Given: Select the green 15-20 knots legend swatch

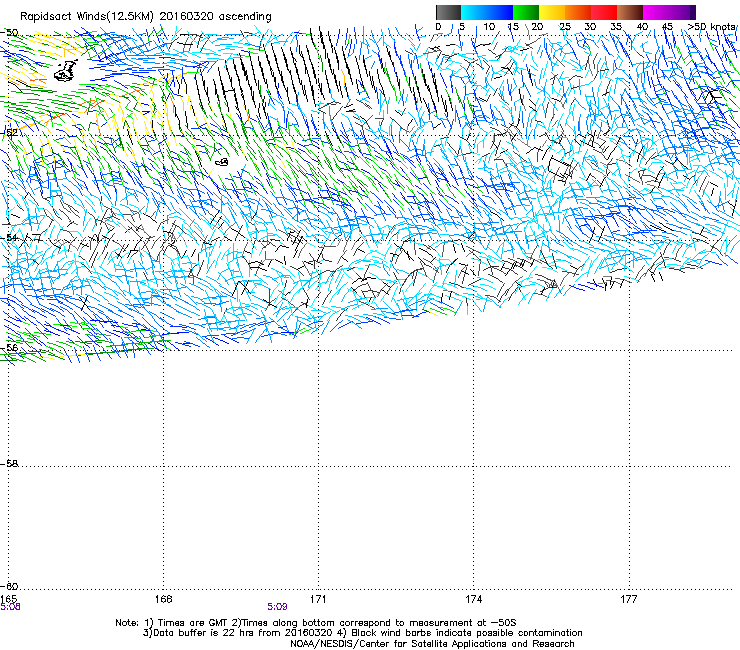Looking at the screenshot, I should (526, 12).
